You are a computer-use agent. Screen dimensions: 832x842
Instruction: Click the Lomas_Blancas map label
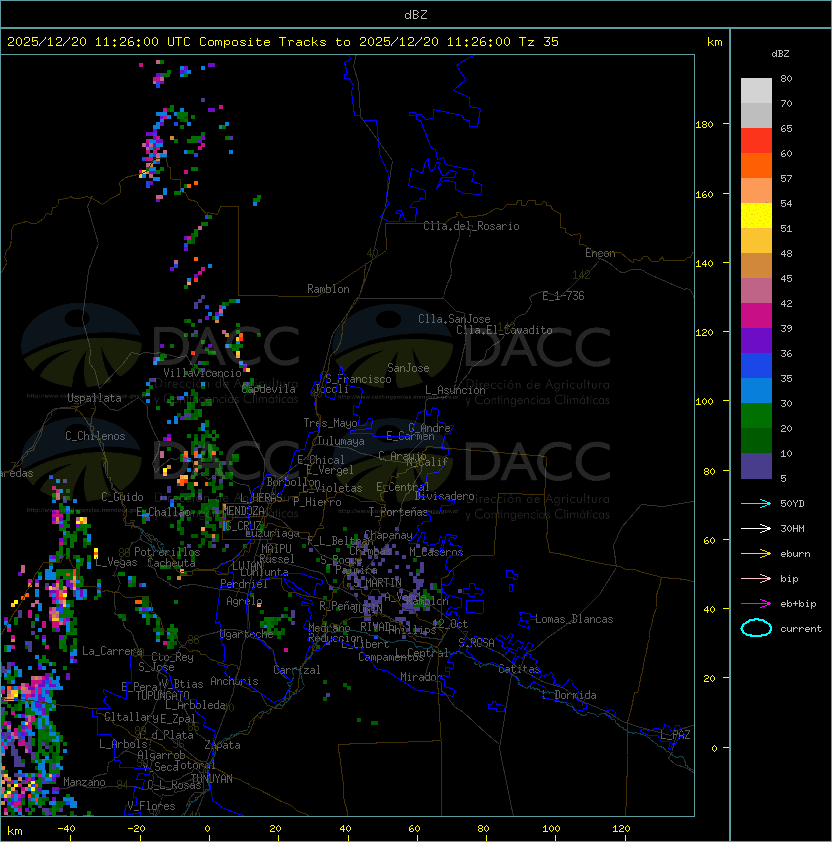(574, 619)
